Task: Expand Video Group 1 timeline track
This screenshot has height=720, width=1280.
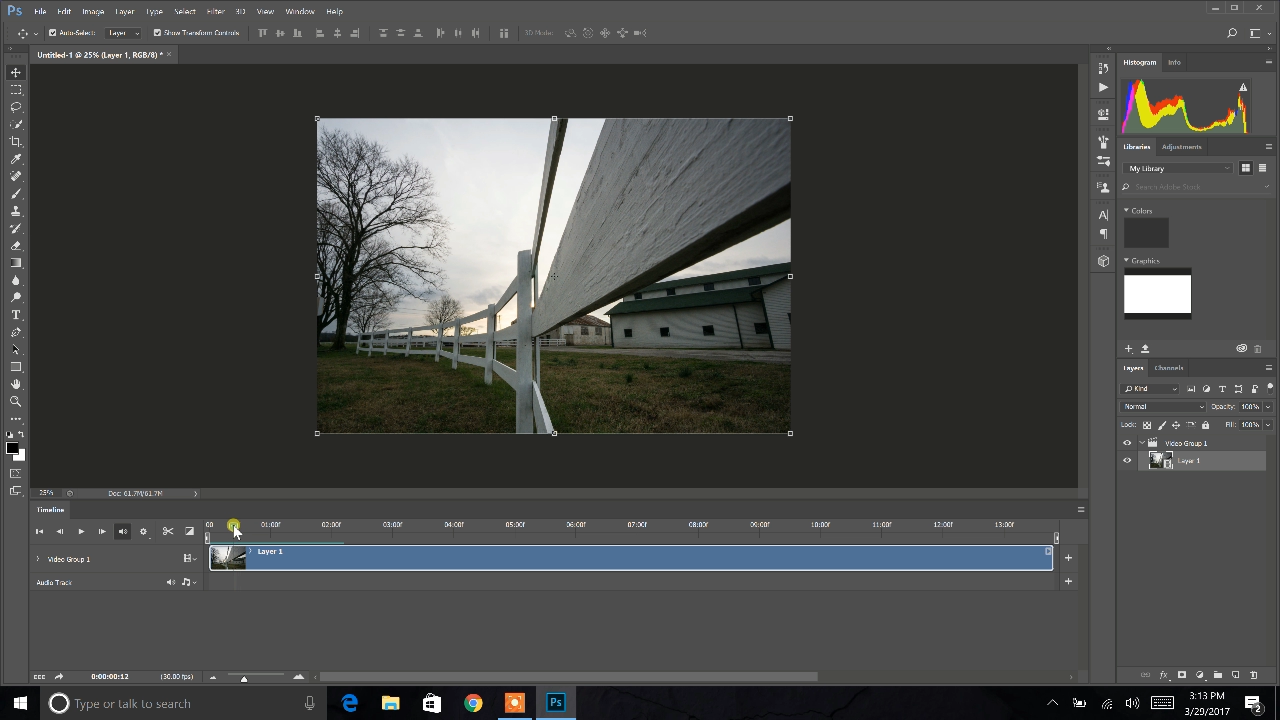Action: [x=38, y=559]
